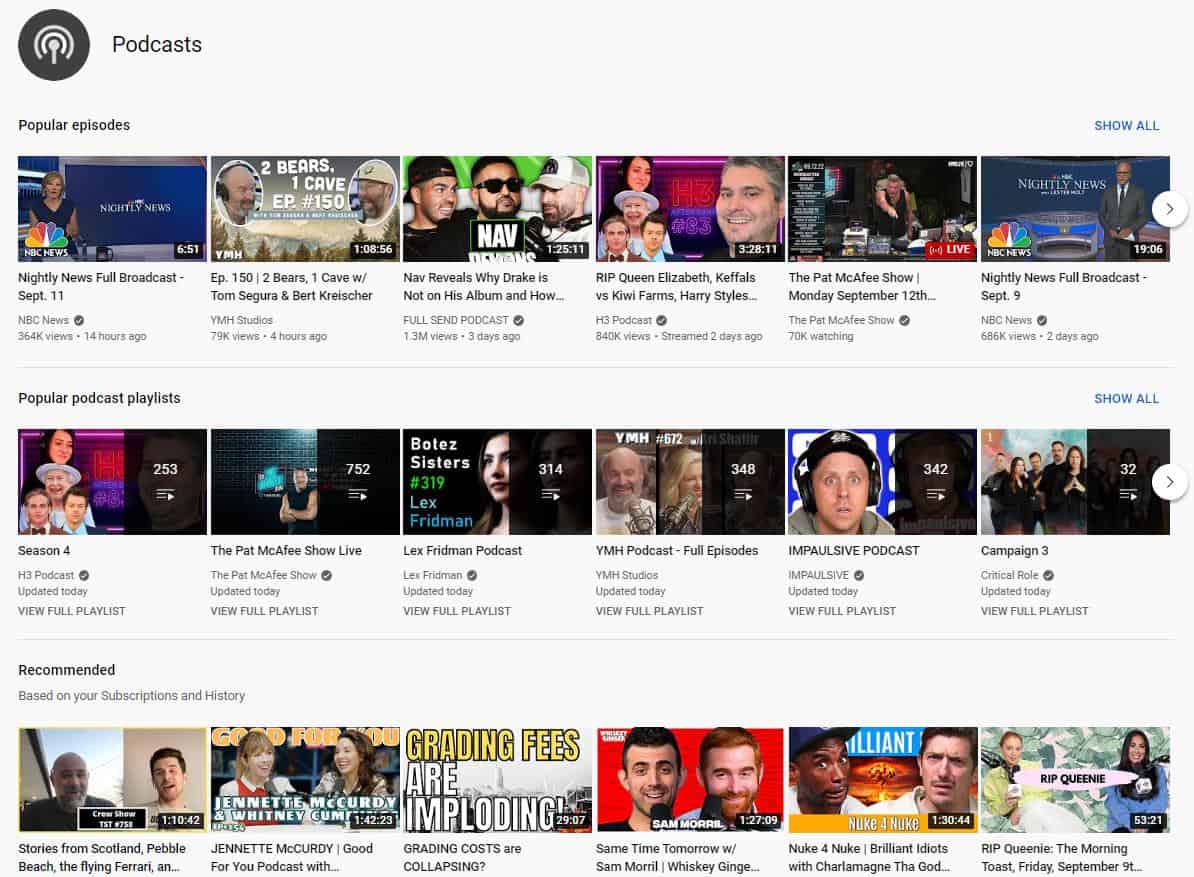
Task: Show all popular podcast playlists
Action: point(1126,399)
